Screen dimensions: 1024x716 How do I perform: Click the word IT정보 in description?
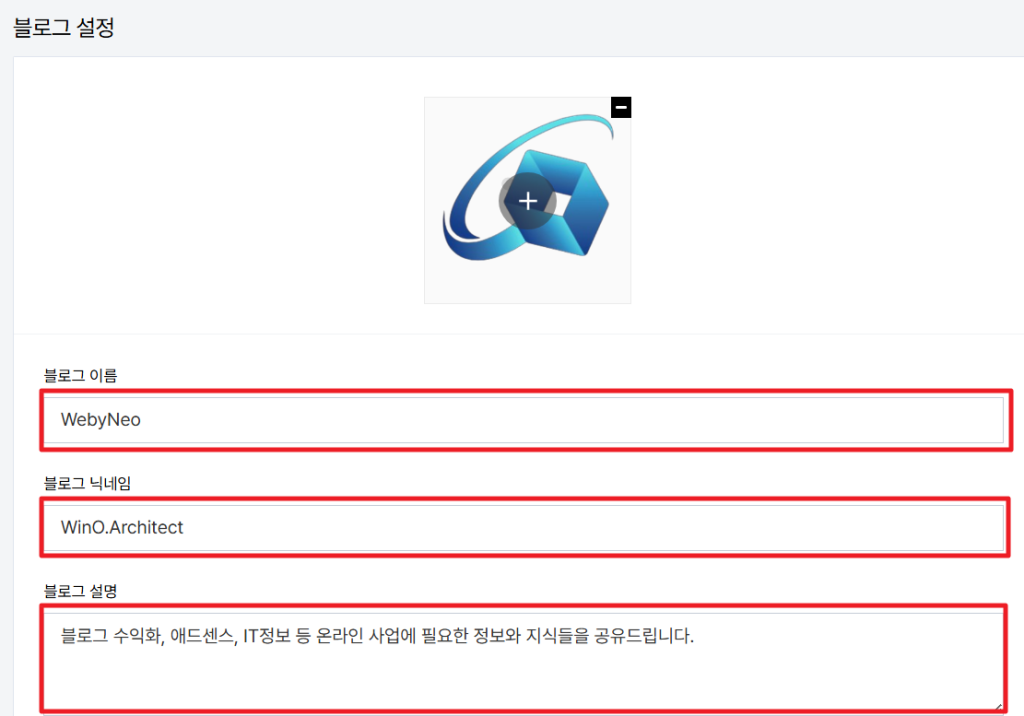266,636
